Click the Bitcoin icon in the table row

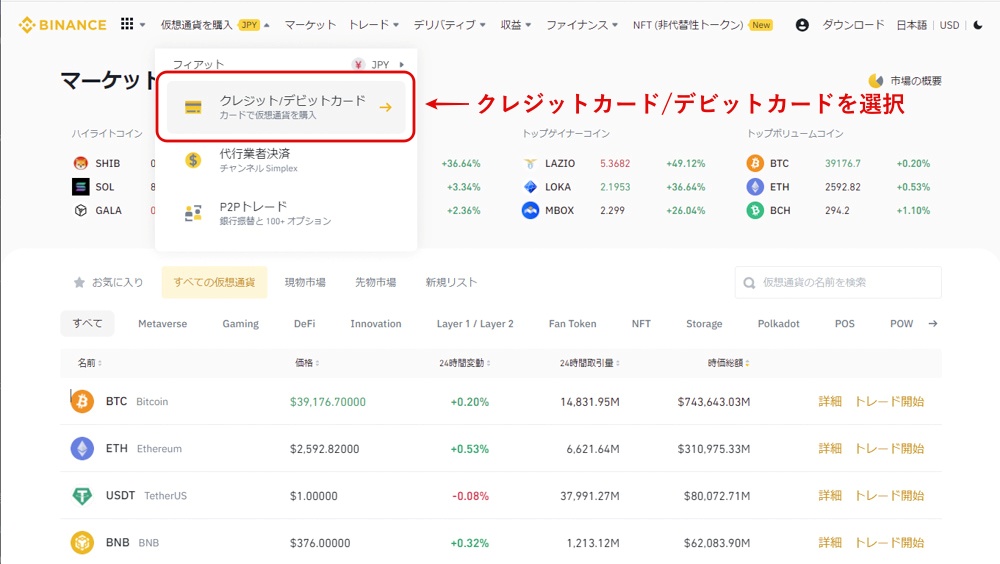(82, 401)
